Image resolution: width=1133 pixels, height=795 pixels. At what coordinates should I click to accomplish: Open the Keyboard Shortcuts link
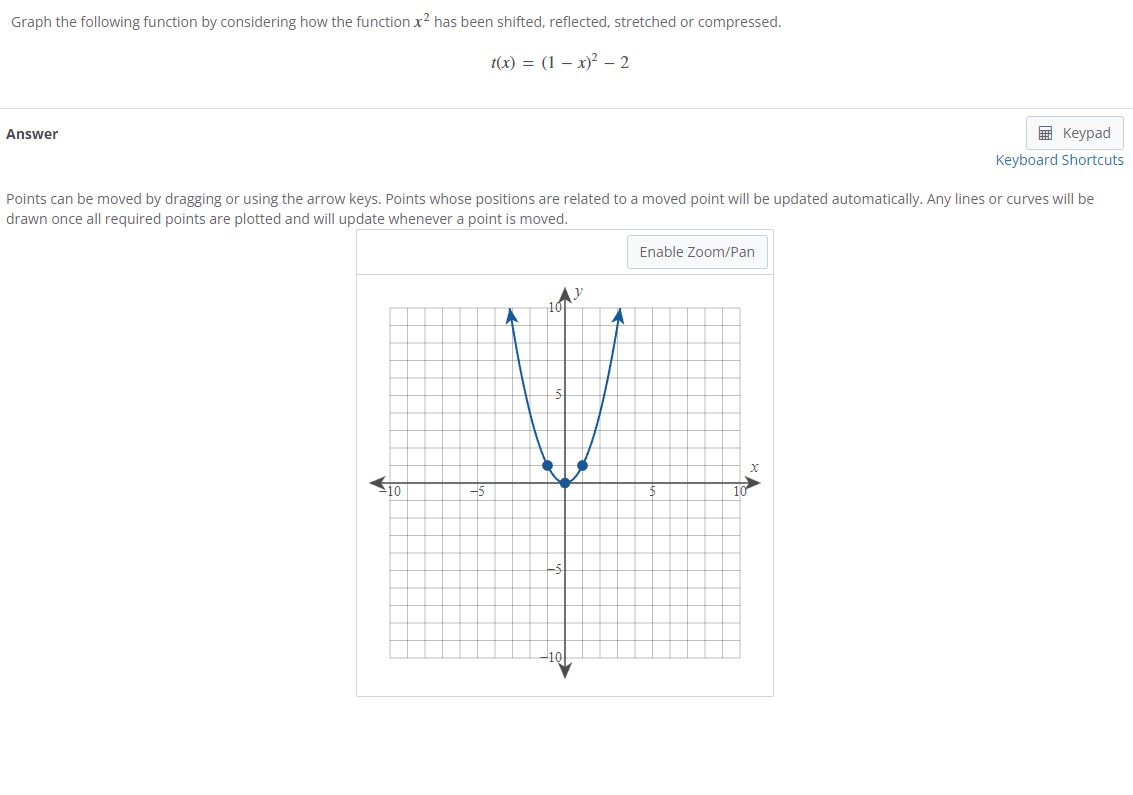click(x=1059, y=159)
